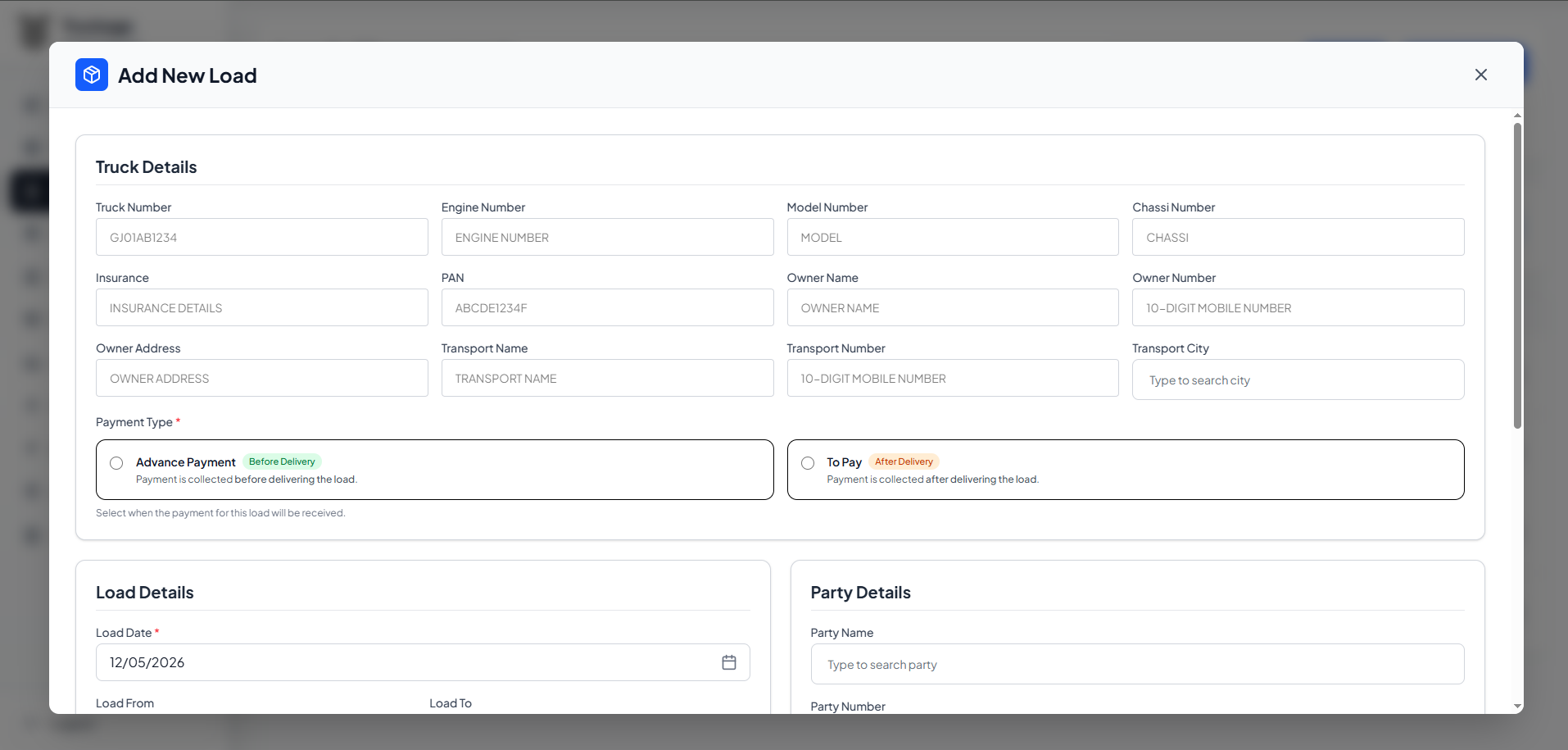Click the dialog's vertical scrollbar thumb
This screenshot has width=1568, height=750.
point(1517,275)
